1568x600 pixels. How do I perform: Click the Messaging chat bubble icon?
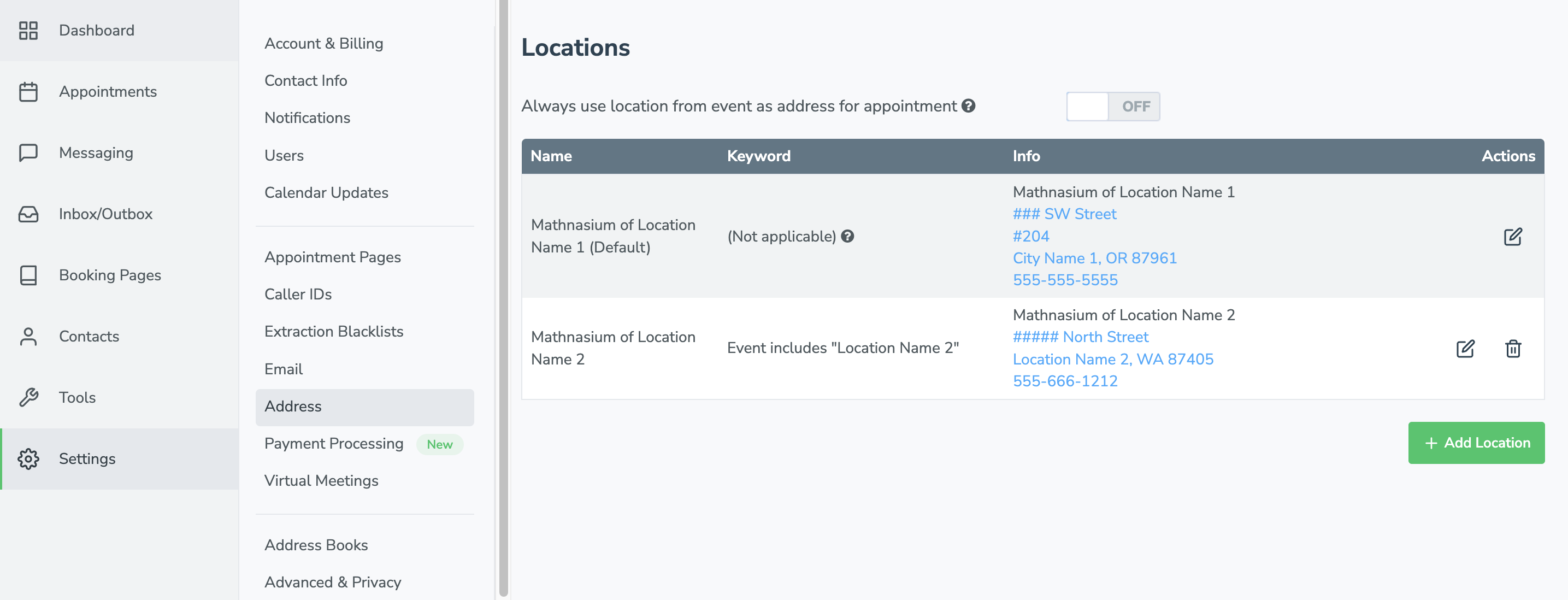[28, 153]
